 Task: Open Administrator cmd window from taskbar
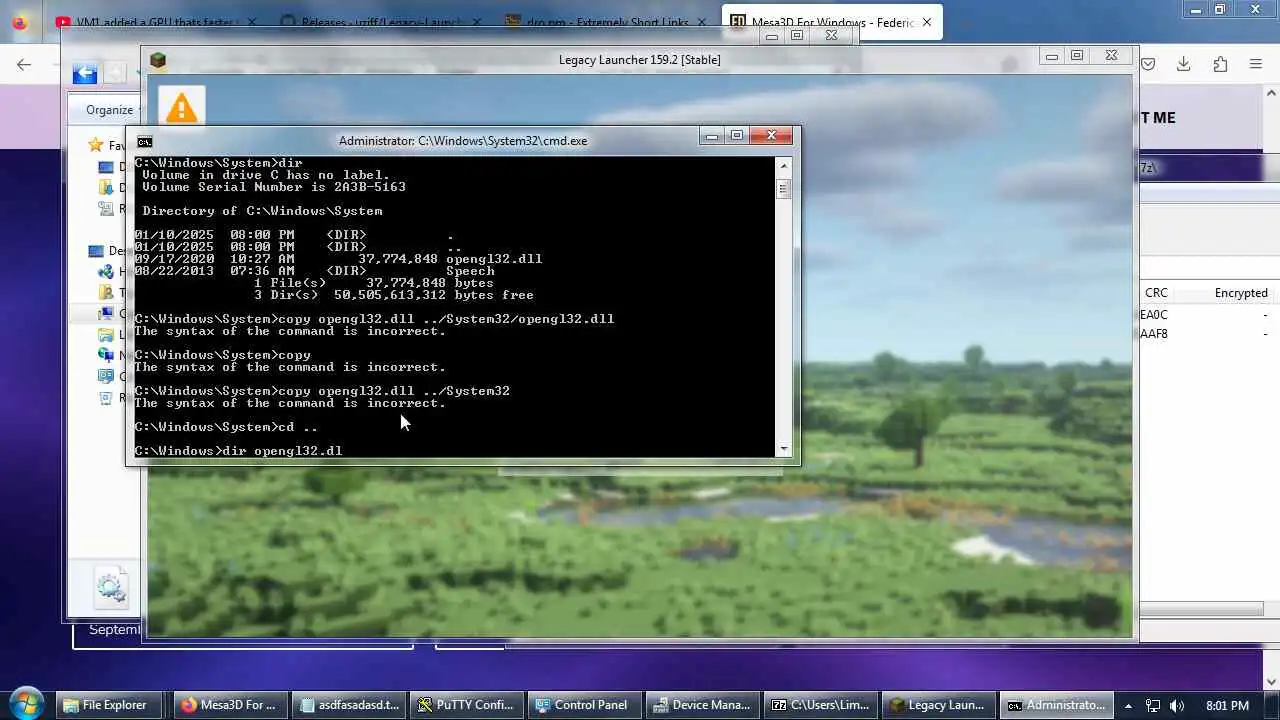tap(1056, 705)
